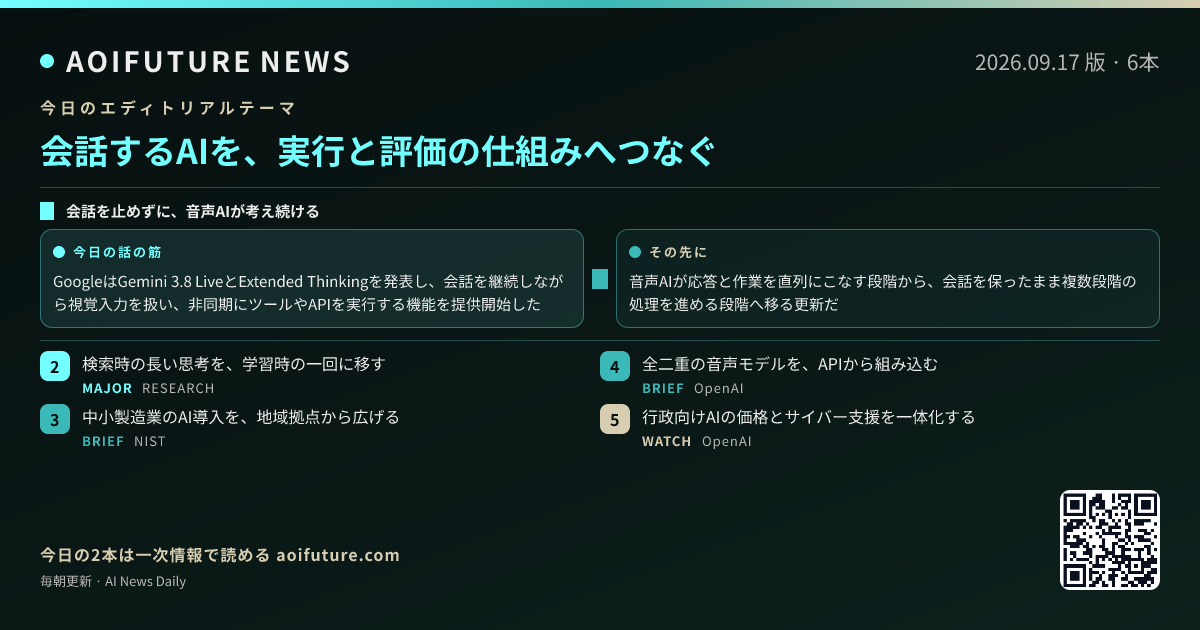Screen dimensions: 1200x630
Task: Click the number 5 badge
Action: tap(615, 419)
